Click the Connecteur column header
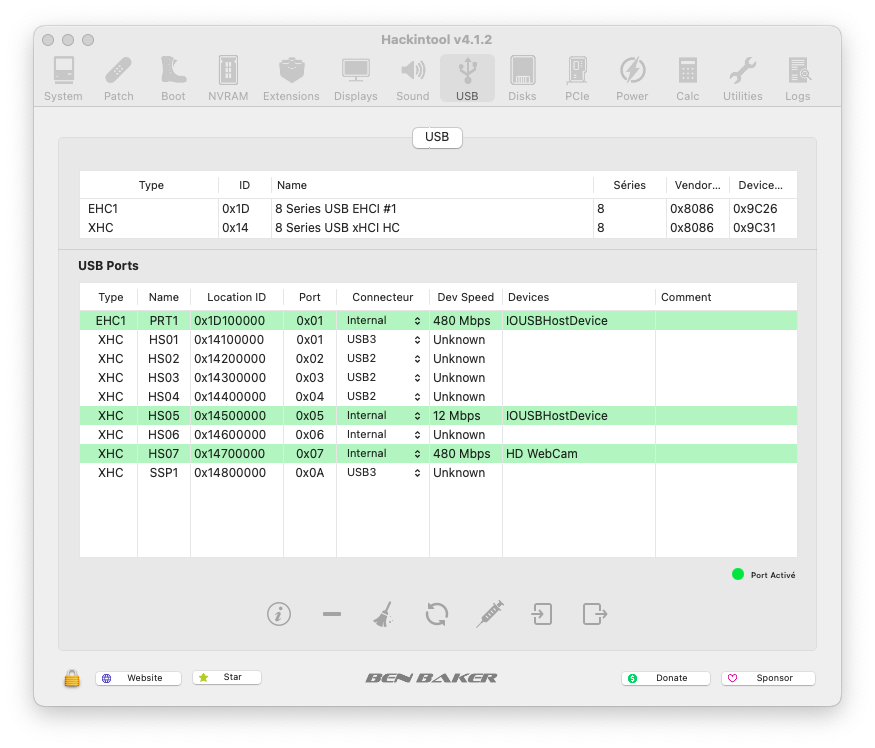875x748 pixels. click(x=383, y=297)
